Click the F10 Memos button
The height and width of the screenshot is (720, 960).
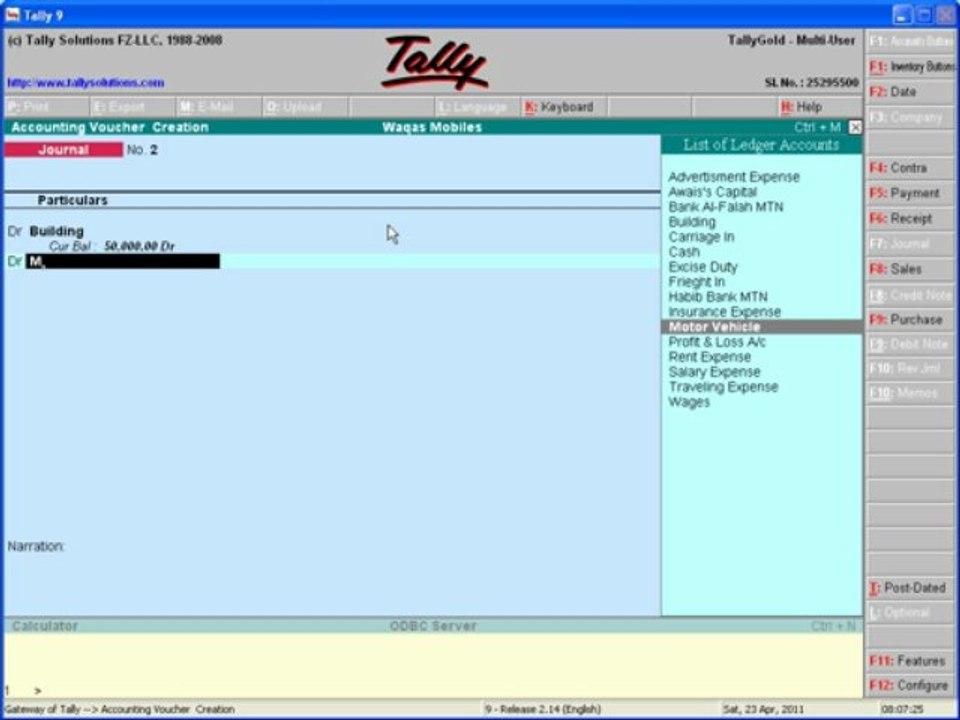911,393
